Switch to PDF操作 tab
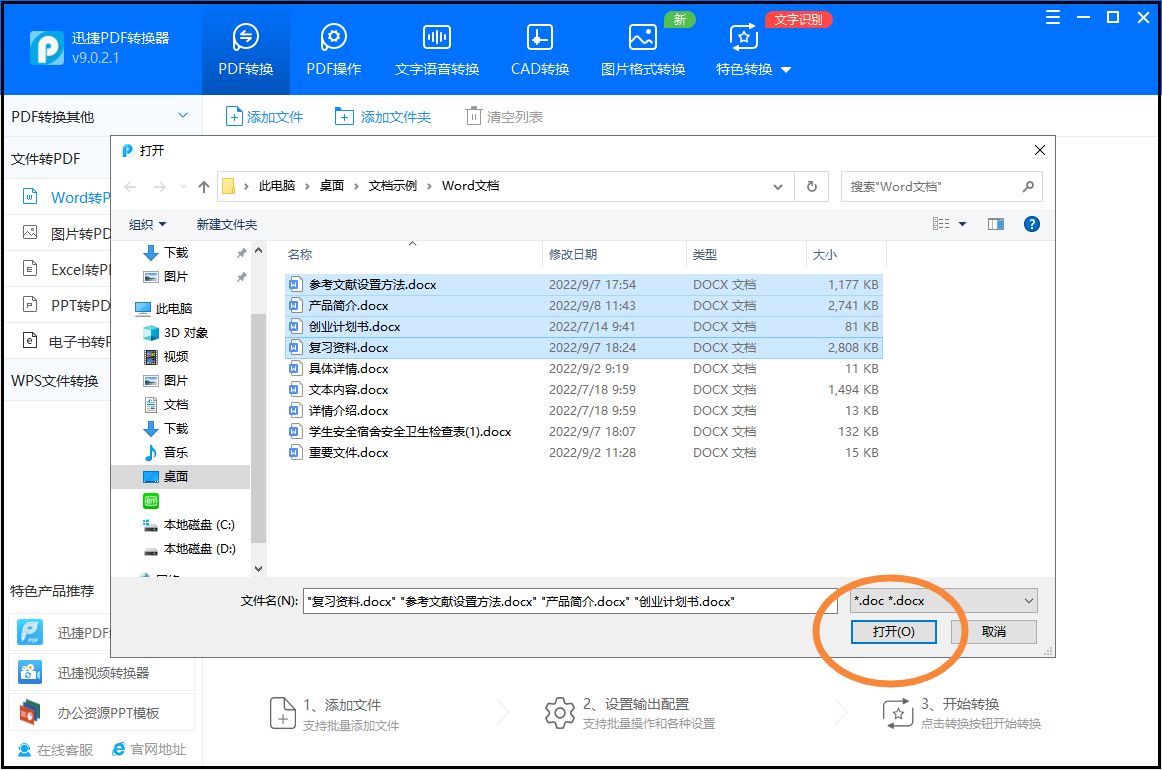 pyautogui.click(x=333, y=50)
